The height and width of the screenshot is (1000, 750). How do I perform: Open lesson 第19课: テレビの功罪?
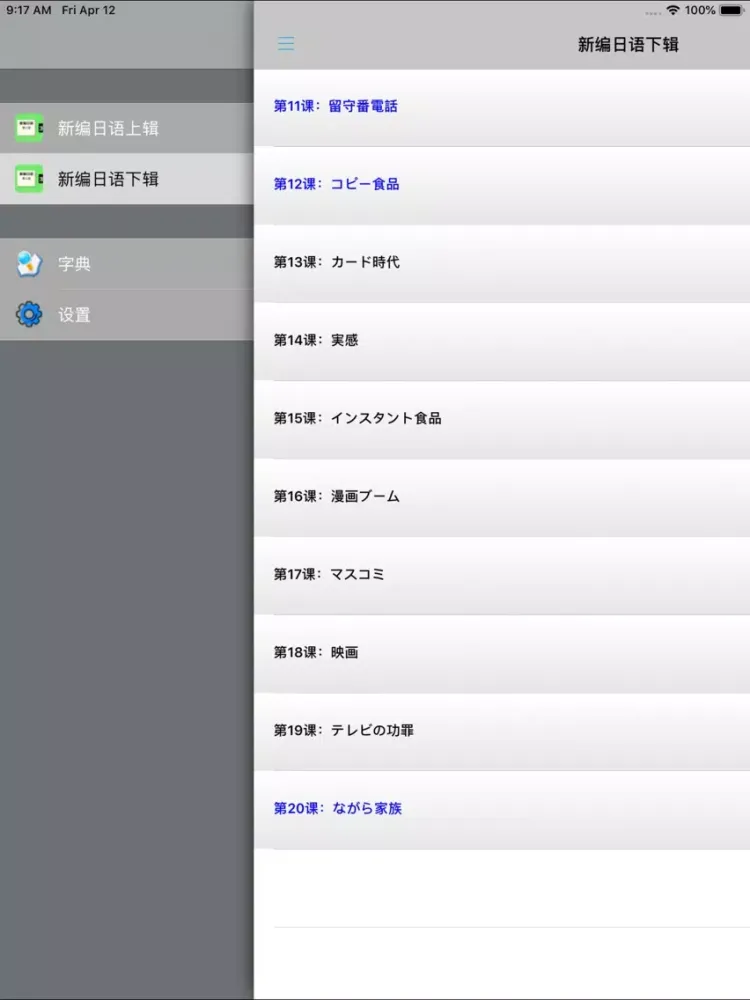pos(502,732)
